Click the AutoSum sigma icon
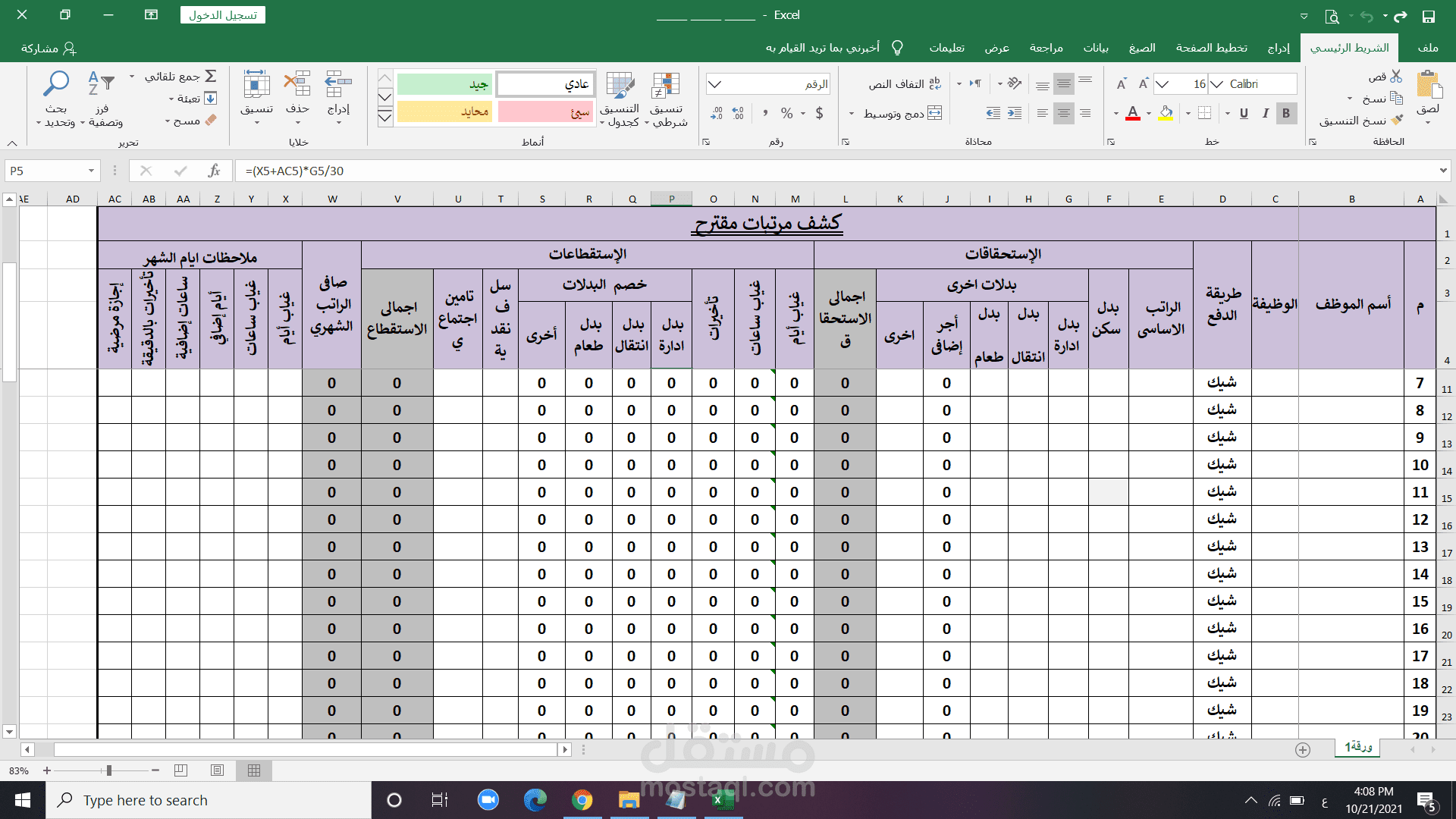This screenshot has height=819, width=1456. [x=211, y=77]
